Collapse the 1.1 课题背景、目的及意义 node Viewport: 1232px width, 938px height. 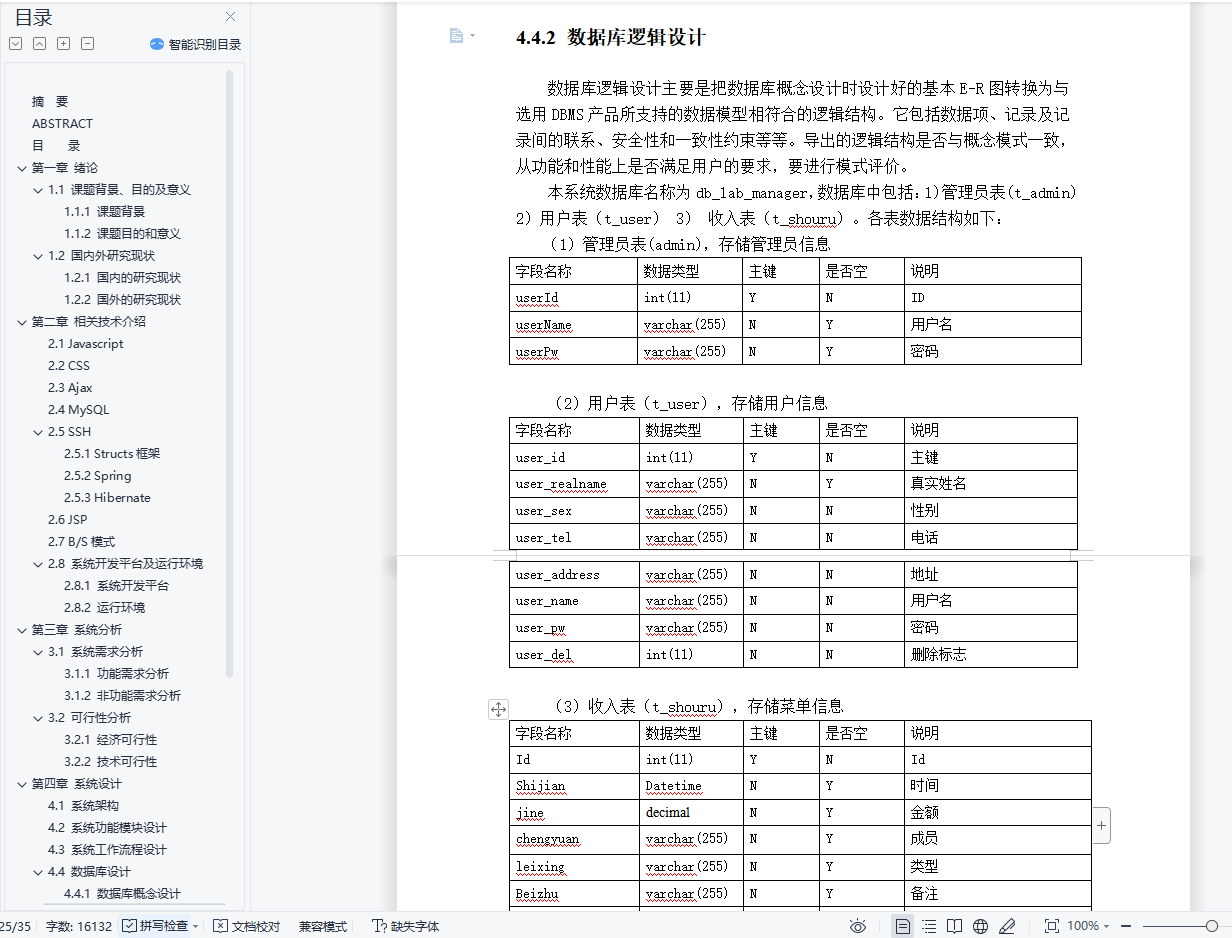pyautogui.click(x=38, y=190)
